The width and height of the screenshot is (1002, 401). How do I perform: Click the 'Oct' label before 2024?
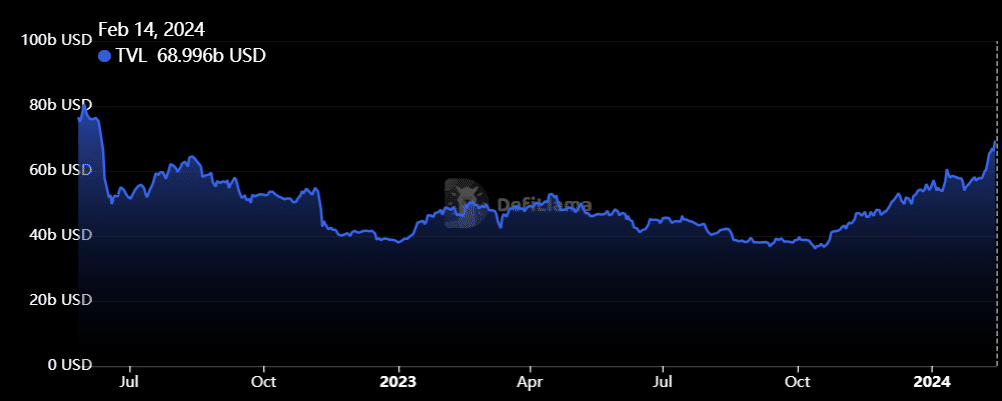797,382
